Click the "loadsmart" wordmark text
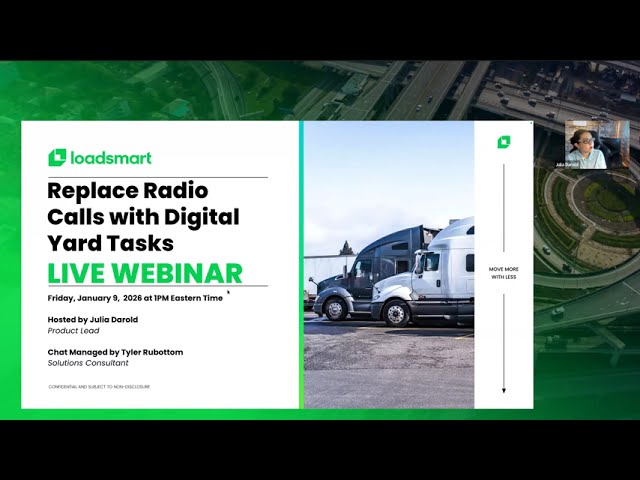The width and height of the screenshot is (640, 480). pos(111,158)
